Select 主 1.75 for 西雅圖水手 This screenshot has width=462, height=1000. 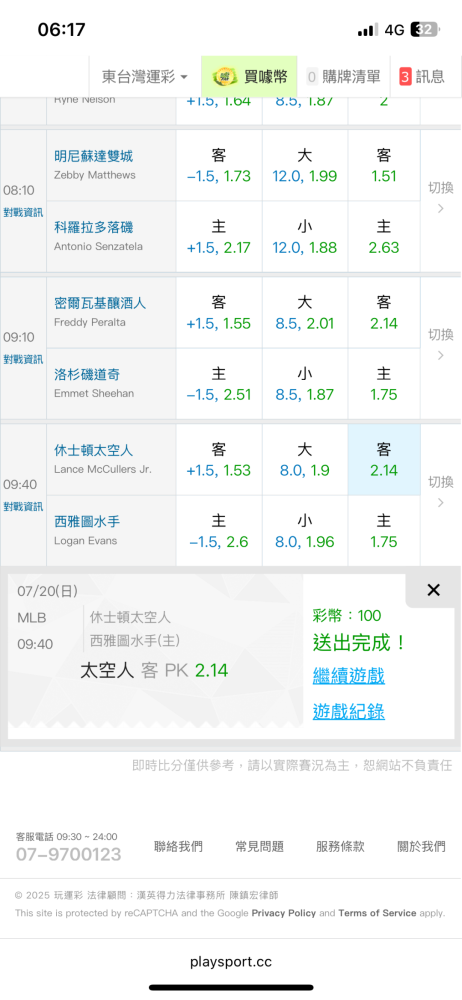coord(384,531)
